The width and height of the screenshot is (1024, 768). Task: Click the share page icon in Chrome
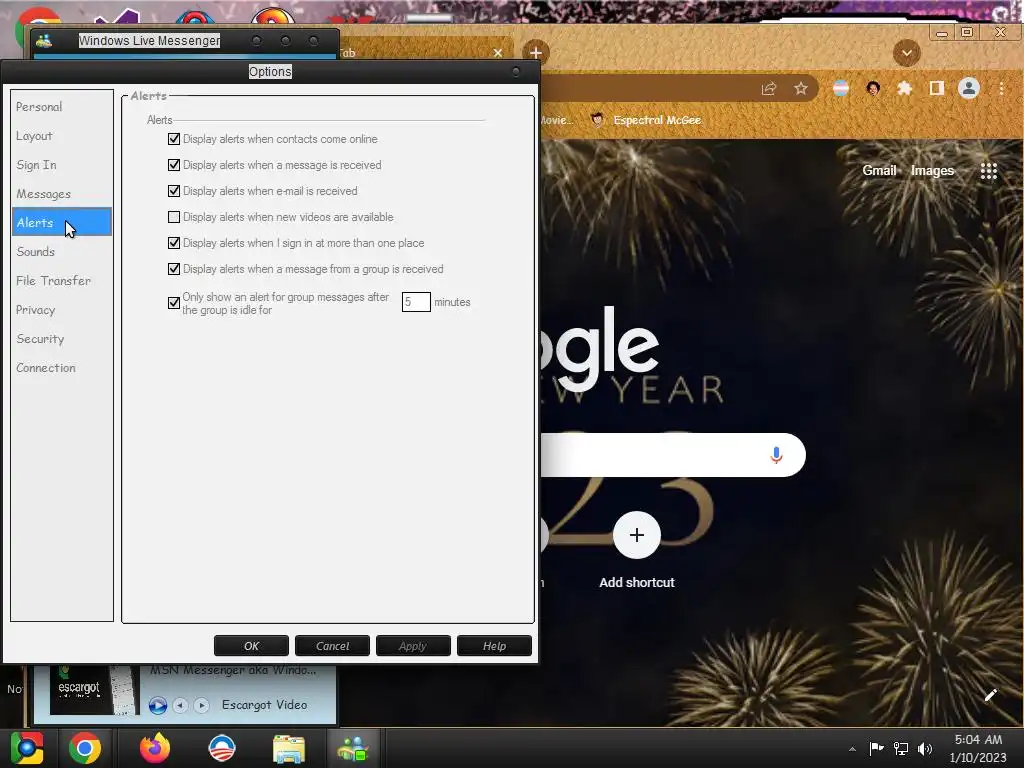pyautogui.click(x=769, y=89)
